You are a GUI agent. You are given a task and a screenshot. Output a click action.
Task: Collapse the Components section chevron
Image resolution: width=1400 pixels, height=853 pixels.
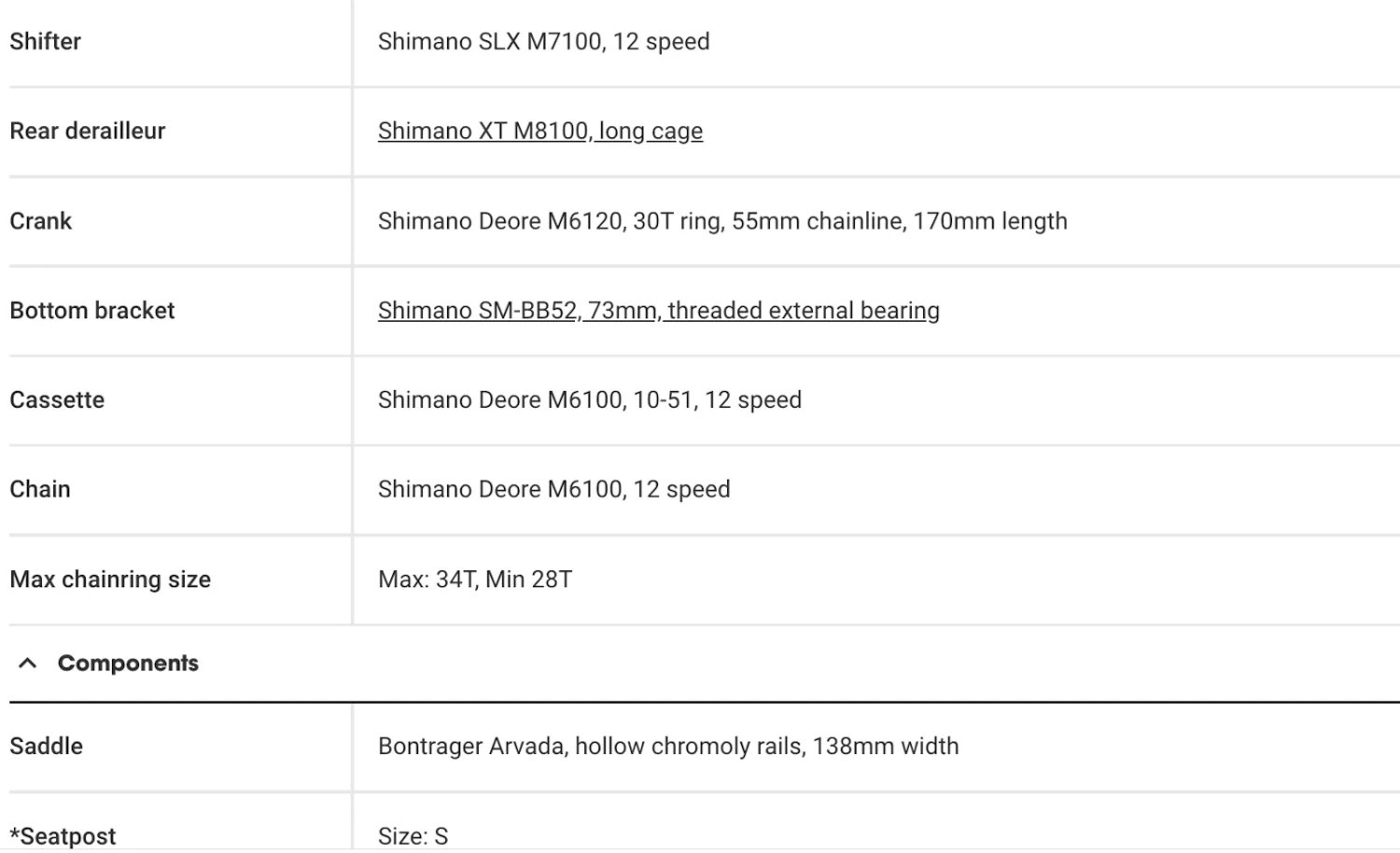pyautogui.click(x=28, y=664)
